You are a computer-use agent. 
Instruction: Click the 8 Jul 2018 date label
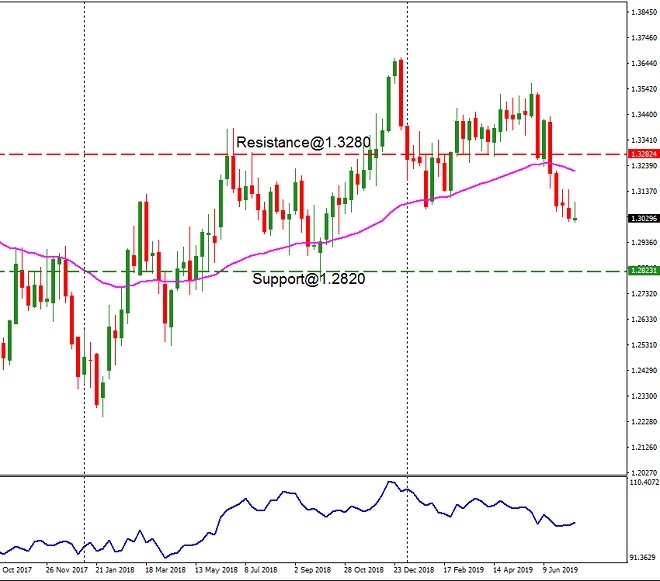(x=261, y=570)
